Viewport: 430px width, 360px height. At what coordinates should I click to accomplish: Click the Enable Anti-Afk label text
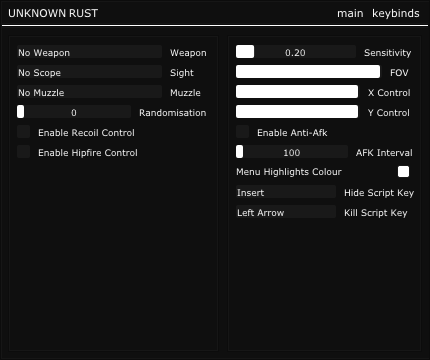pyautogui.click(x=292, y=133)
